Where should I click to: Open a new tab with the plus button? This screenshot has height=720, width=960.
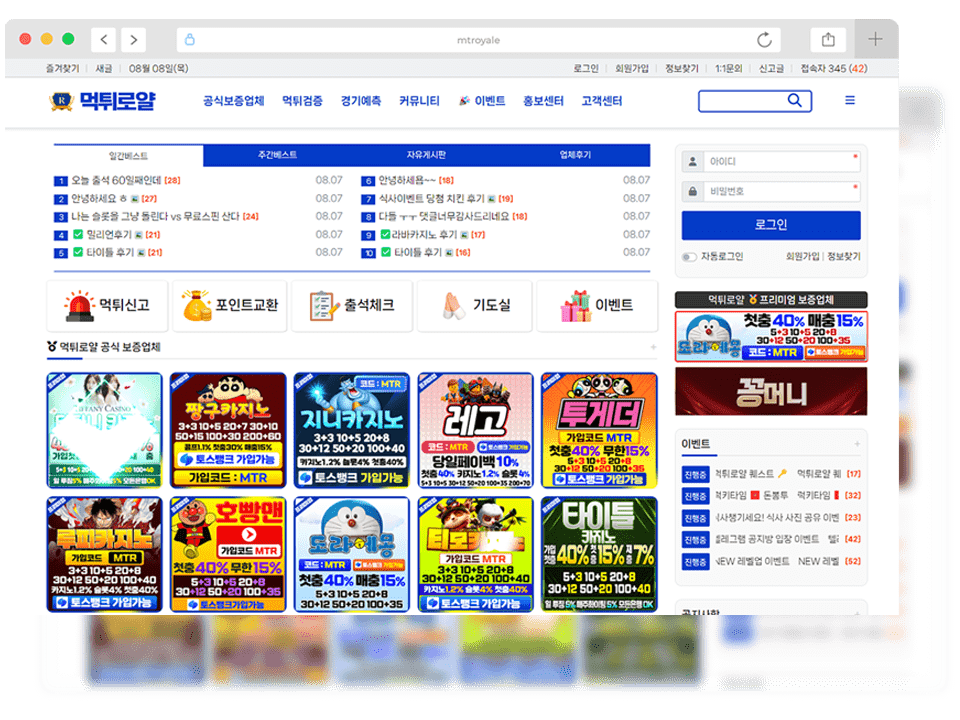[876, 39]
